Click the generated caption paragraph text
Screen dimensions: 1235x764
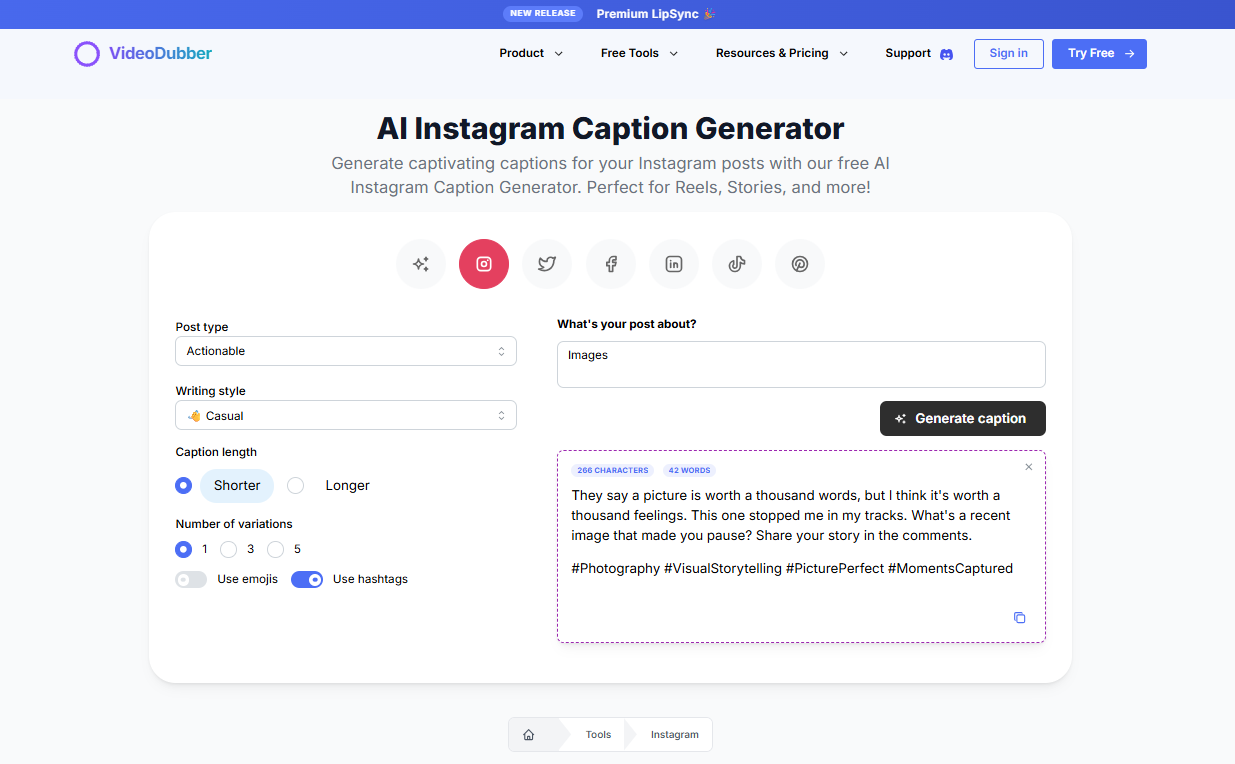[791, 515]
